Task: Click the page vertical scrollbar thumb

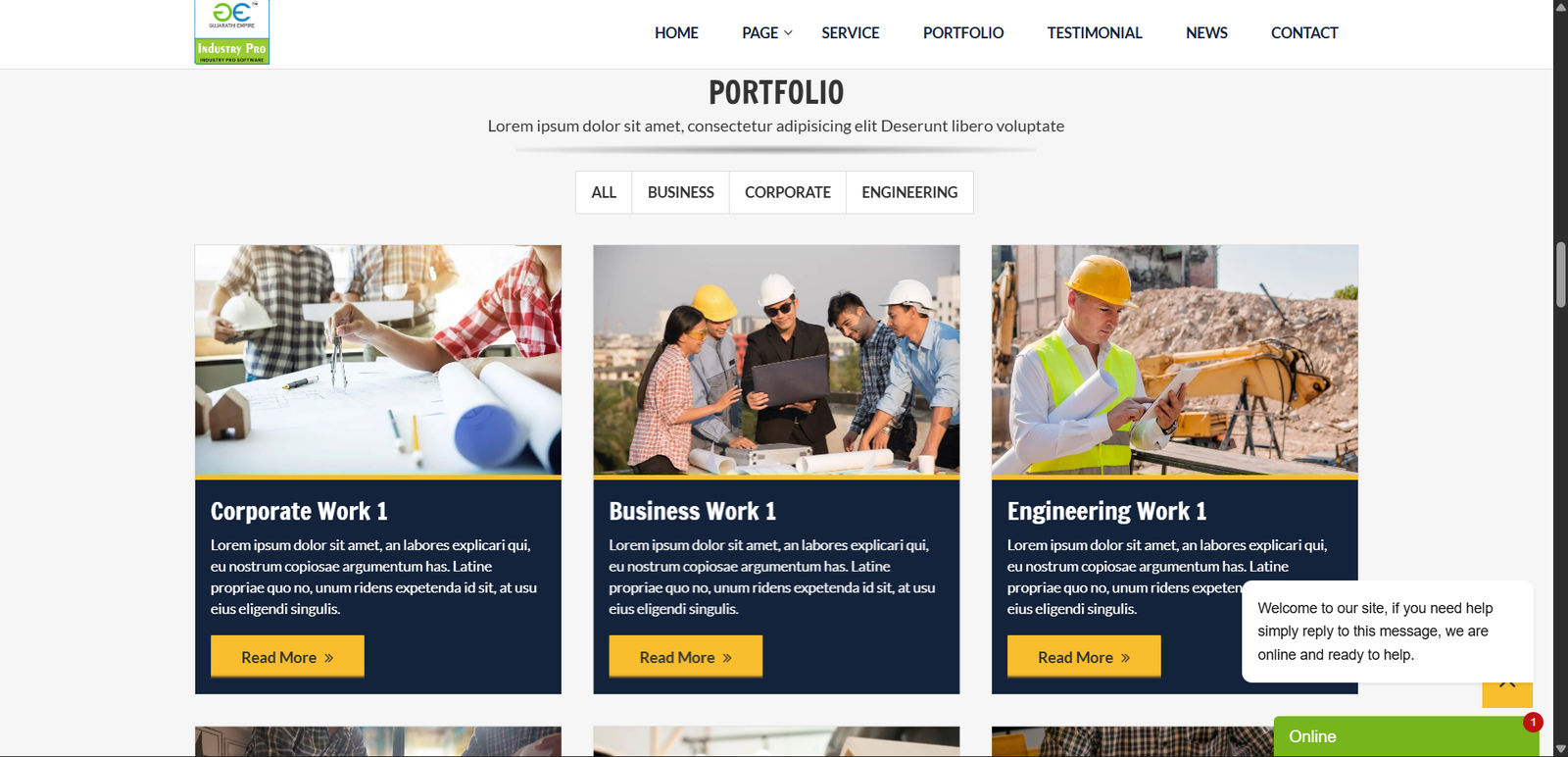Action: [x=1560, y=275]
